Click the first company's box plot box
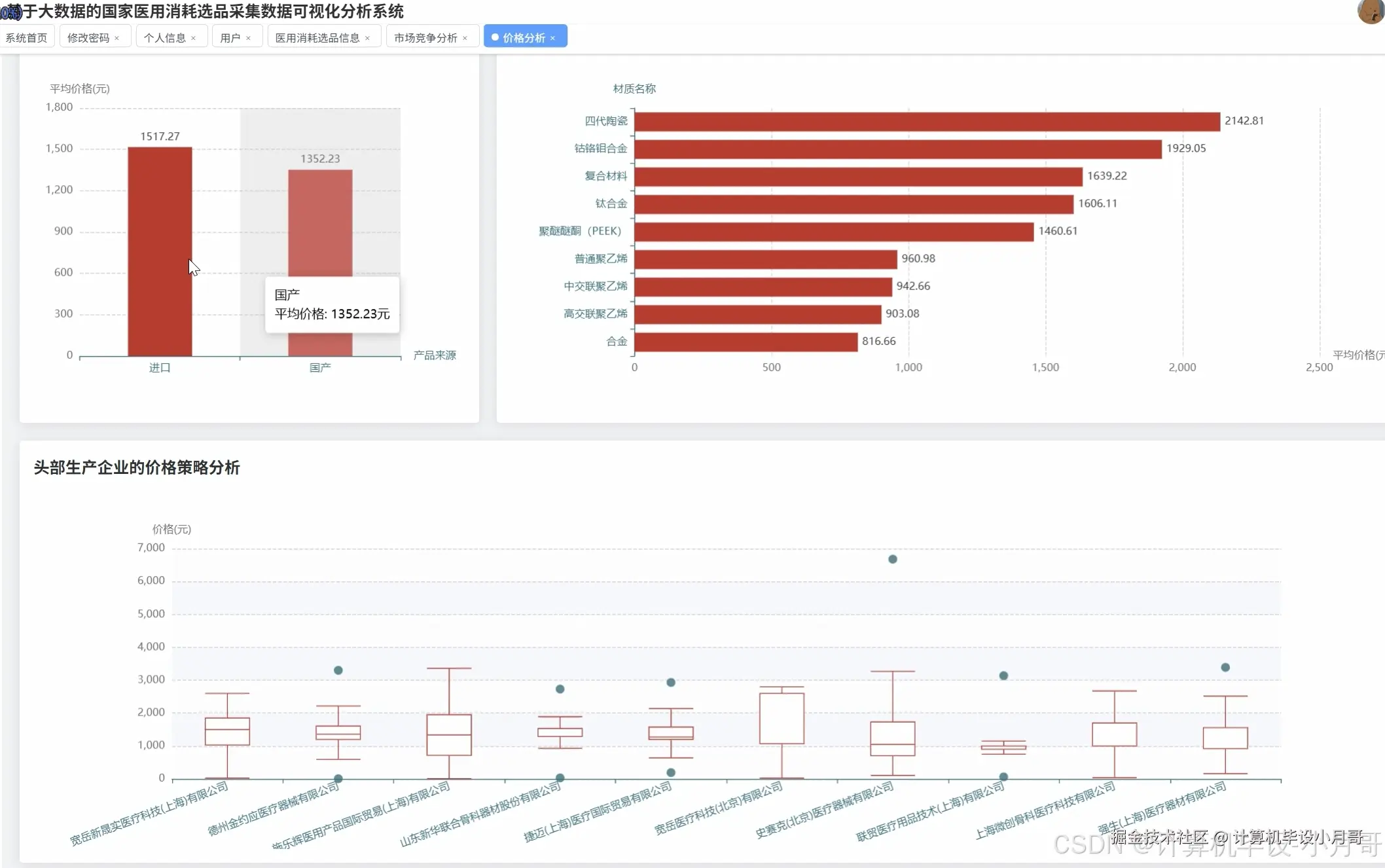Image resolution: width=1385 pixels, height=868 pixels. [x=227, y=731]
